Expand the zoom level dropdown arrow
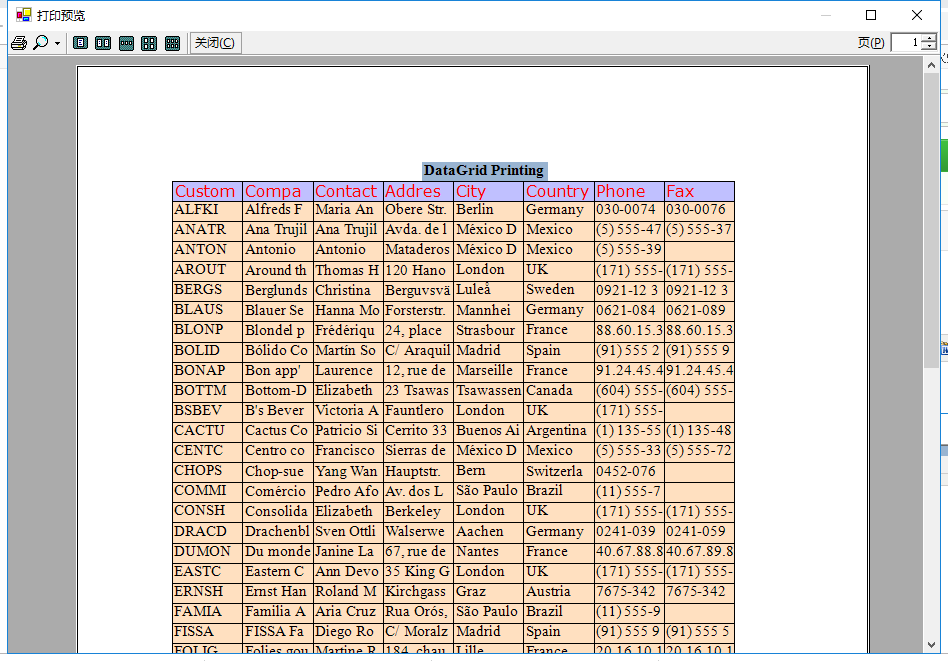The width and height of the screenshot is (948, 661). click(x=57, y=44)
